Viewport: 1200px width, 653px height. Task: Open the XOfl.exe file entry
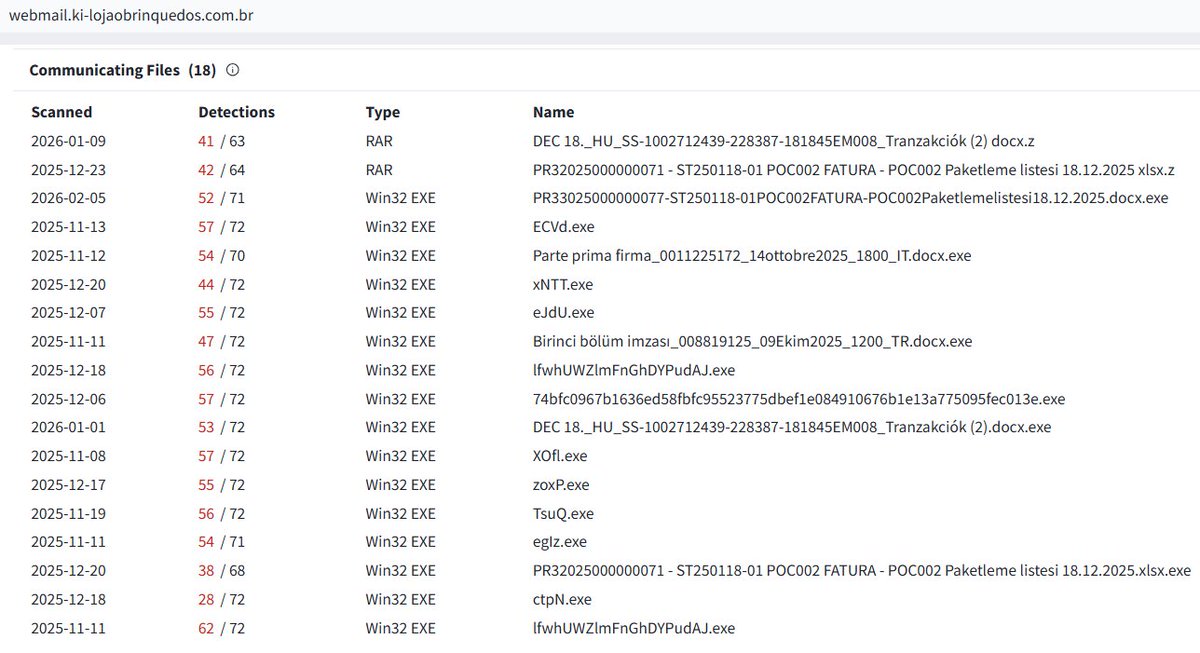point(560,456)
